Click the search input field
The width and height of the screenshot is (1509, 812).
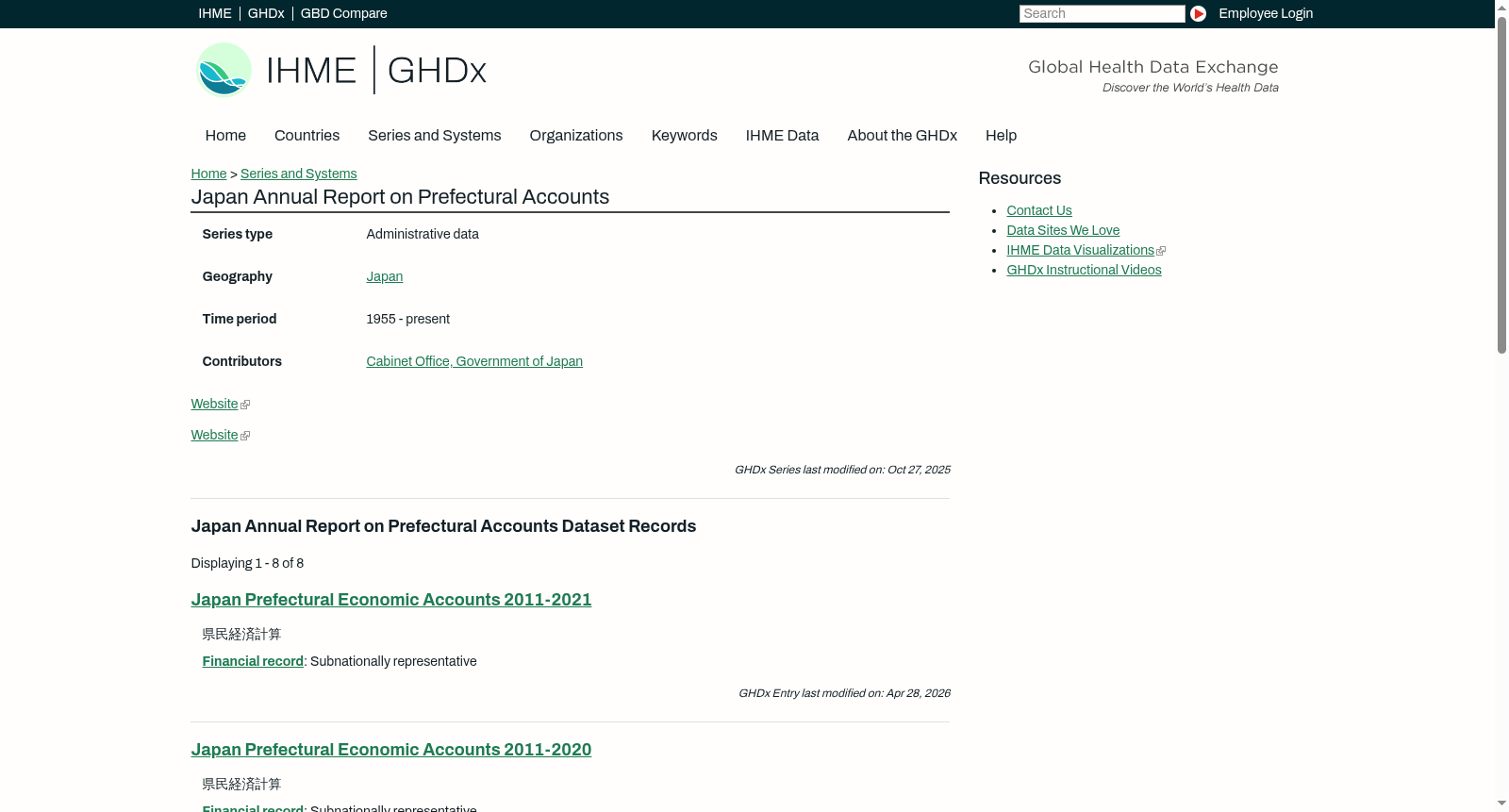coord(1102,13)
